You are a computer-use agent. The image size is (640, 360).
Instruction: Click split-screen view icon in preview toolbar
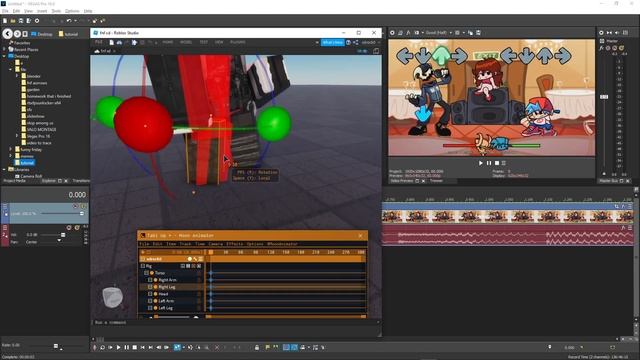(416, 33)
